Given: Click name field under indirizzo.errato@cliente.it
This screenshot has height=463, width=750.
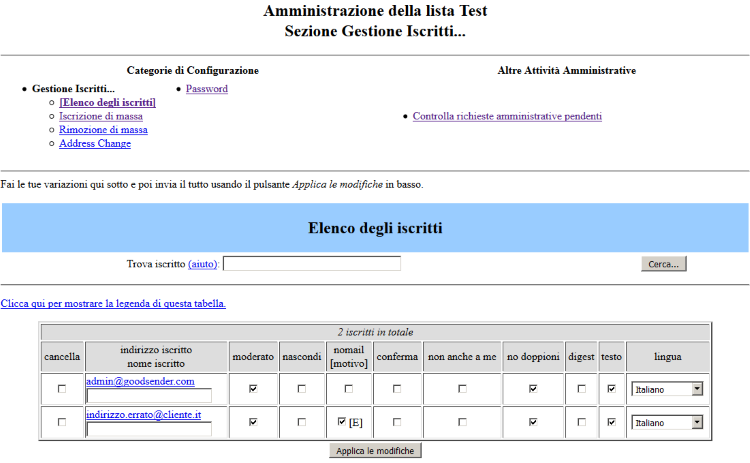Looking at the screenshot, I should tap(149, 429).
